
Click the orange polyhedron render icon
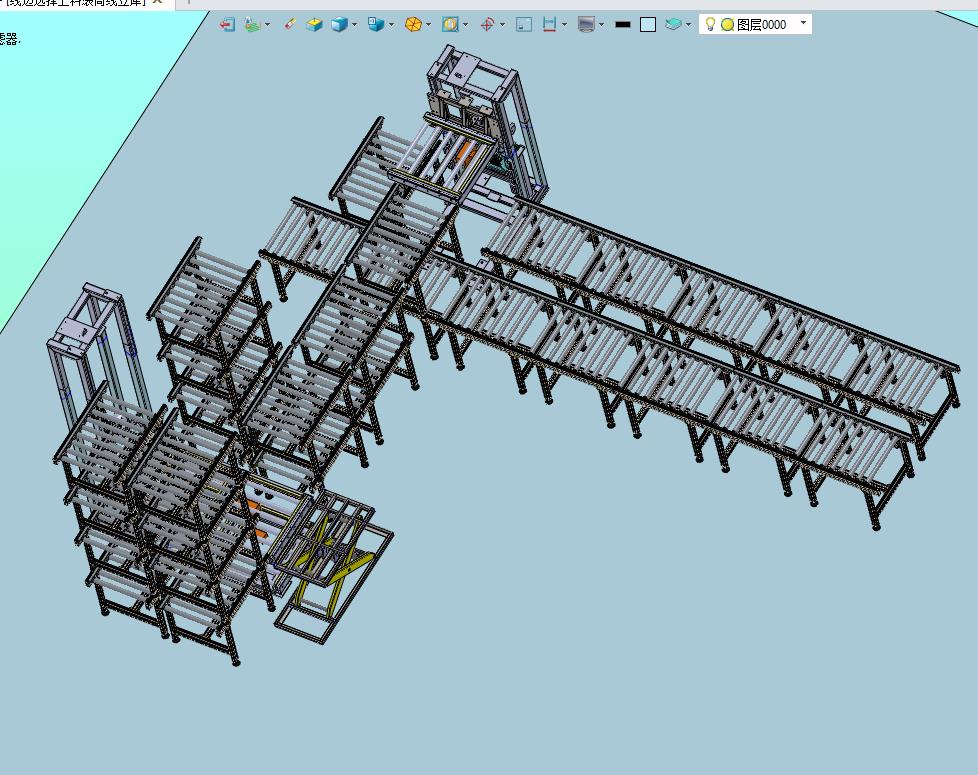tap(413, 24)
